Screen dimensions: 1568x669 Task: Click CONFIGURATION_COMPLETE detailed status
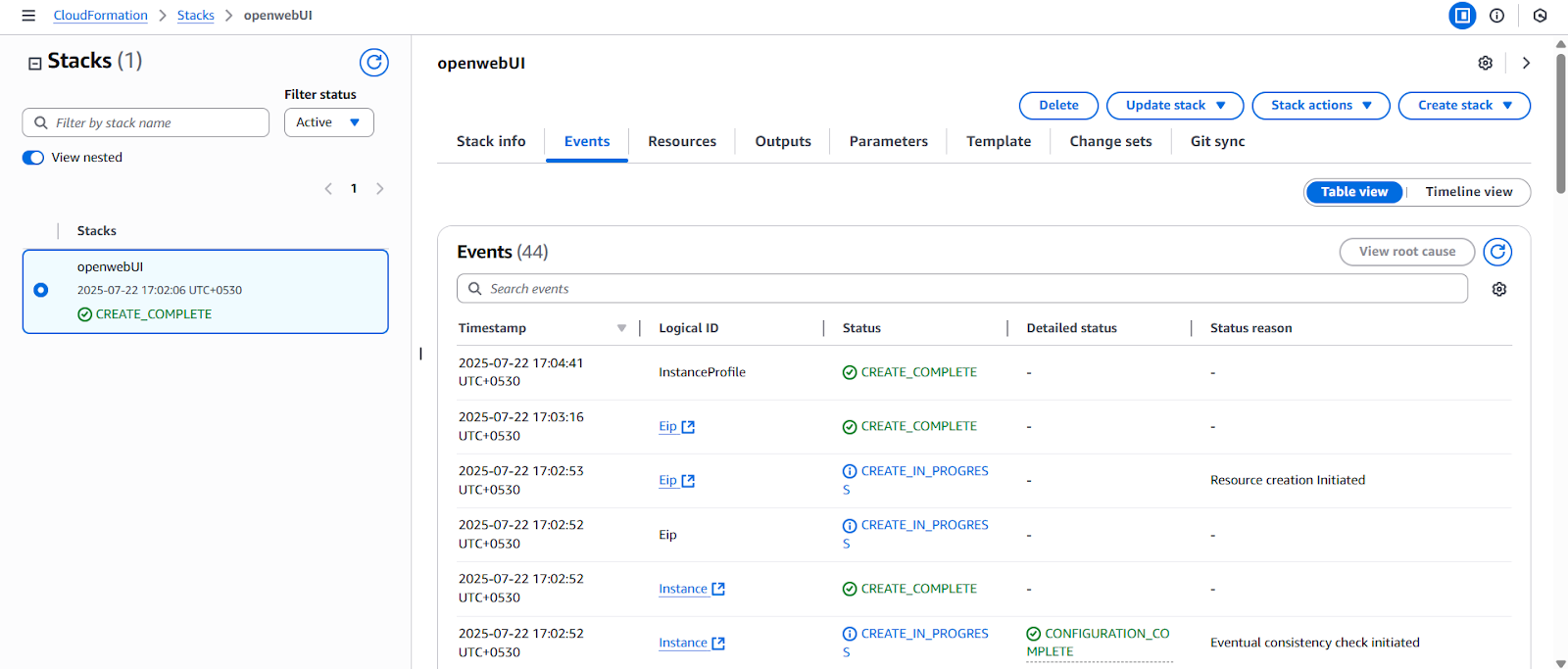(1099, 643)
